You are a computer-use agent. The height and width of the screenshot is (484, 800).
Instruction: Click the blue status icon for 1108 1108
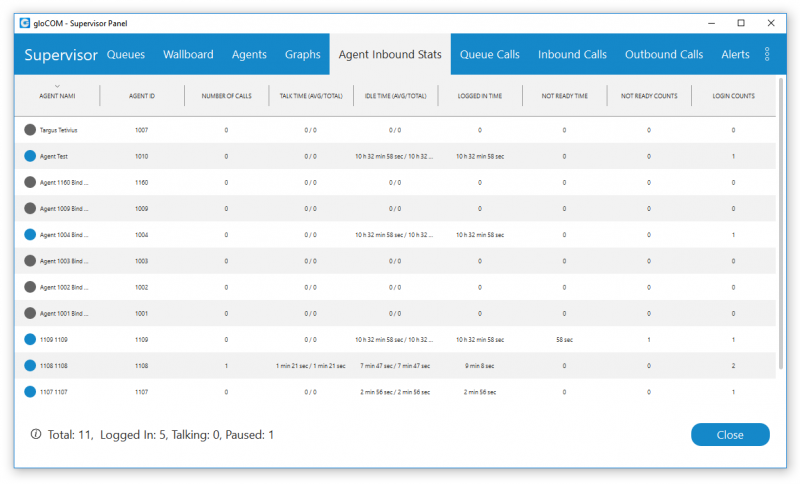[x=30, y=366]
